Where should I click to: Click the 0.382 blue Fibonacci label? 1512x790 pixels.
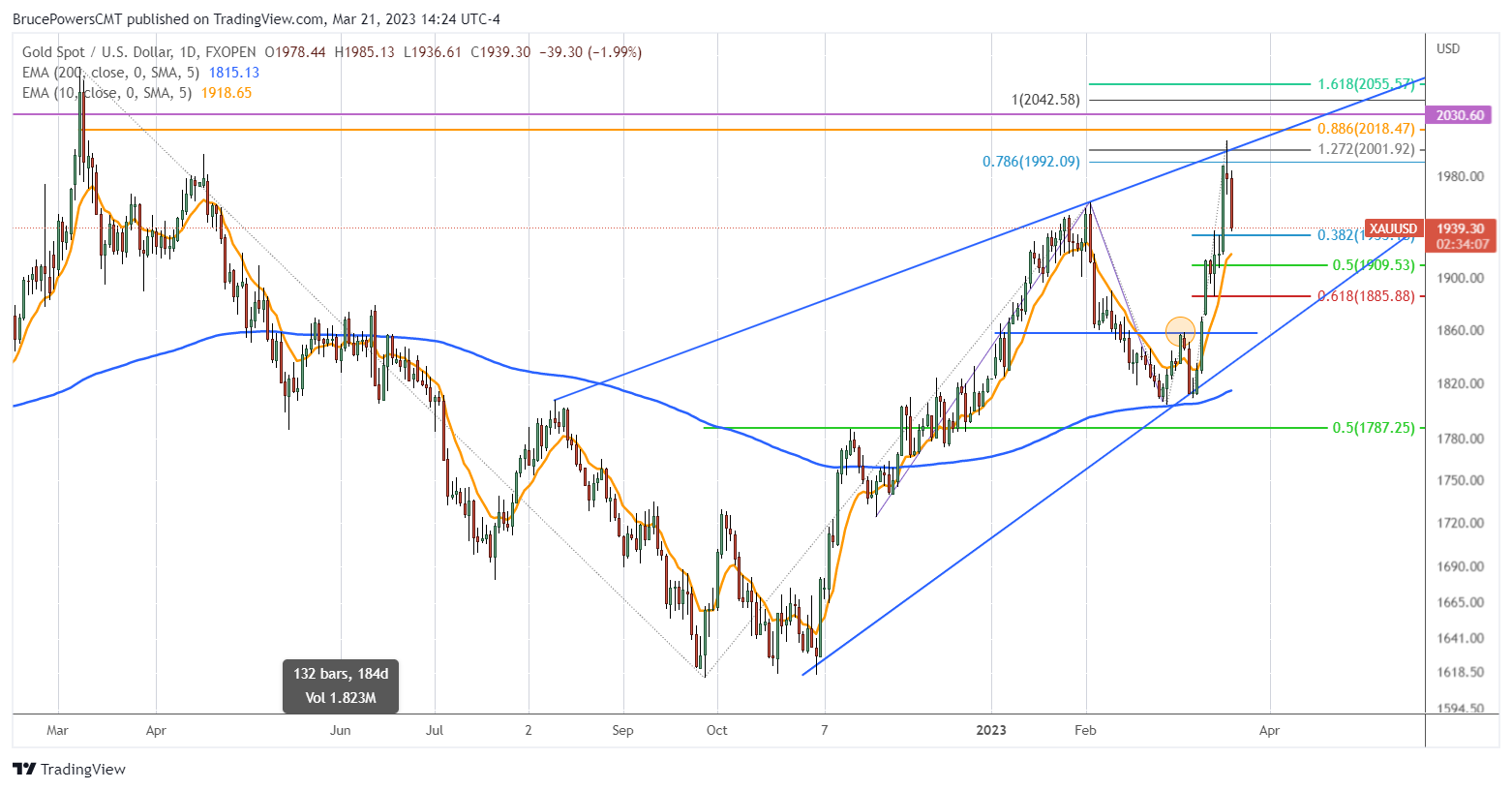coord(1366,235)
